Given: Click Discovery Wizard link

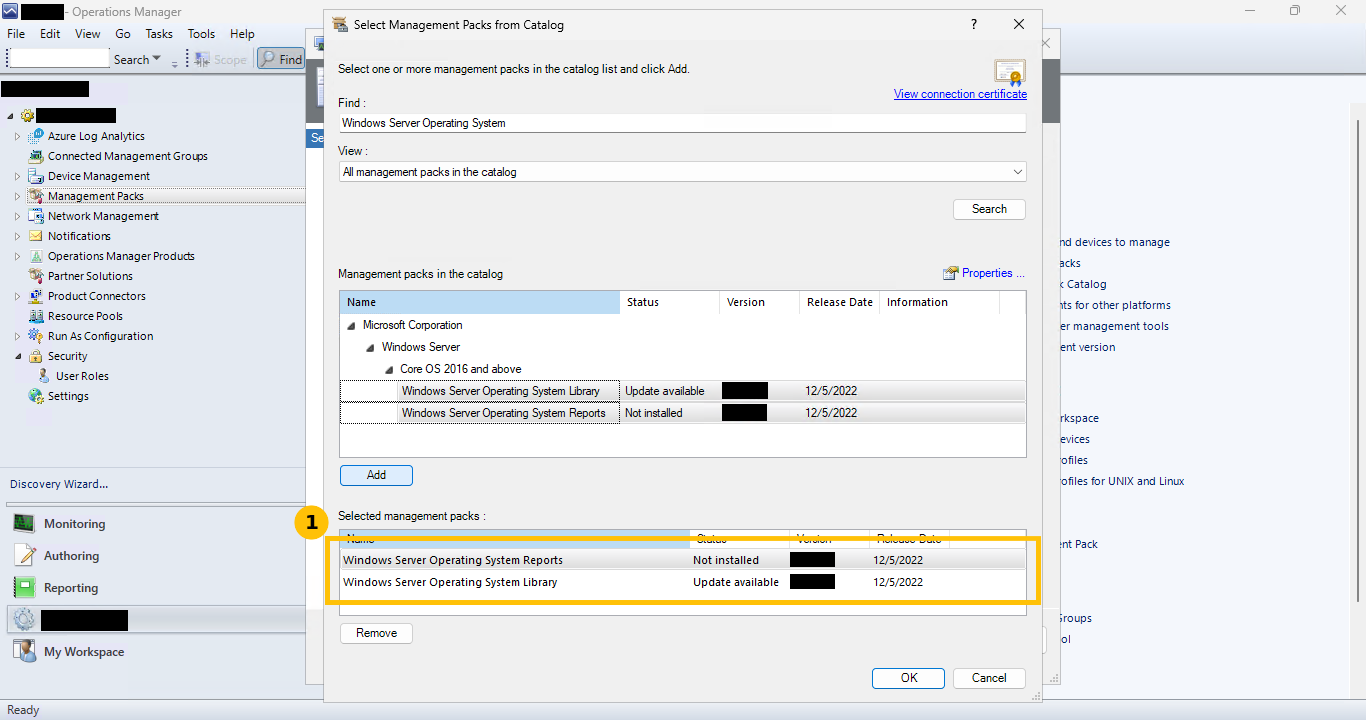Looking at the screenshot, I should (x=59, y=484).
